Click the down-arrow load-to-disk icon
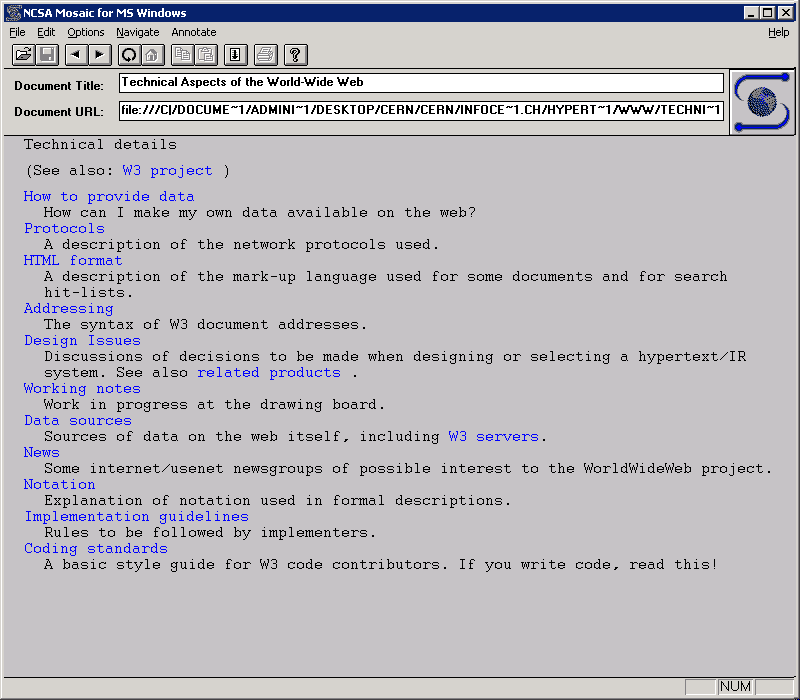The image size is (800, 700). 236,55
